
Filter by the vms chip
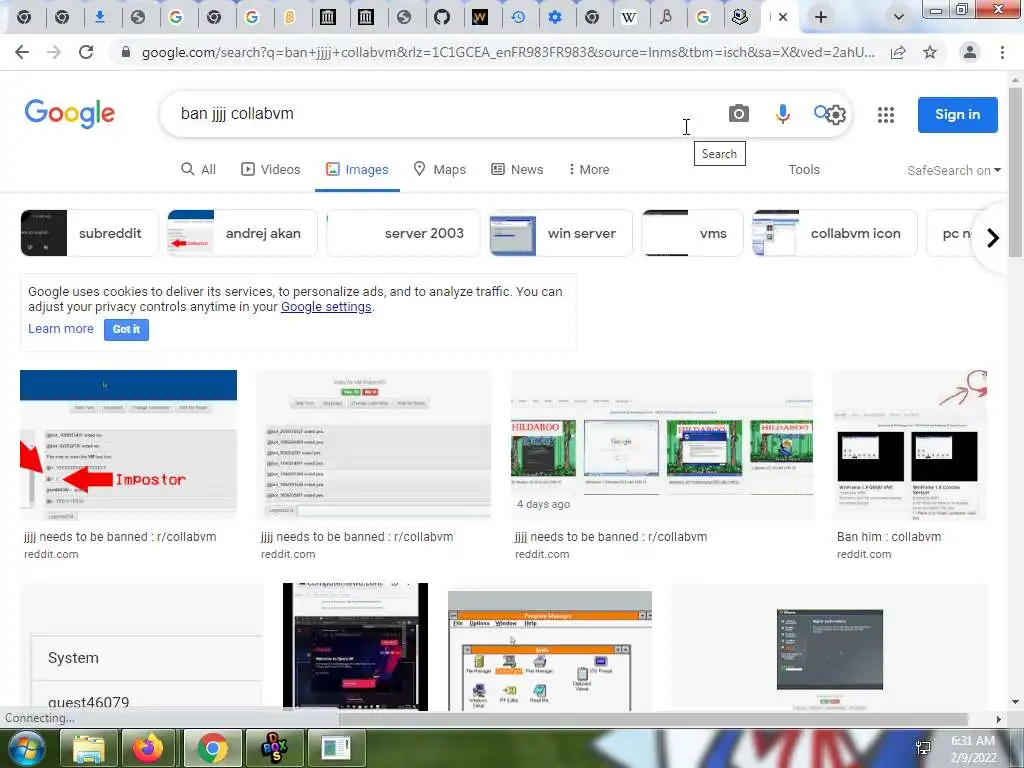pos(692,233)
